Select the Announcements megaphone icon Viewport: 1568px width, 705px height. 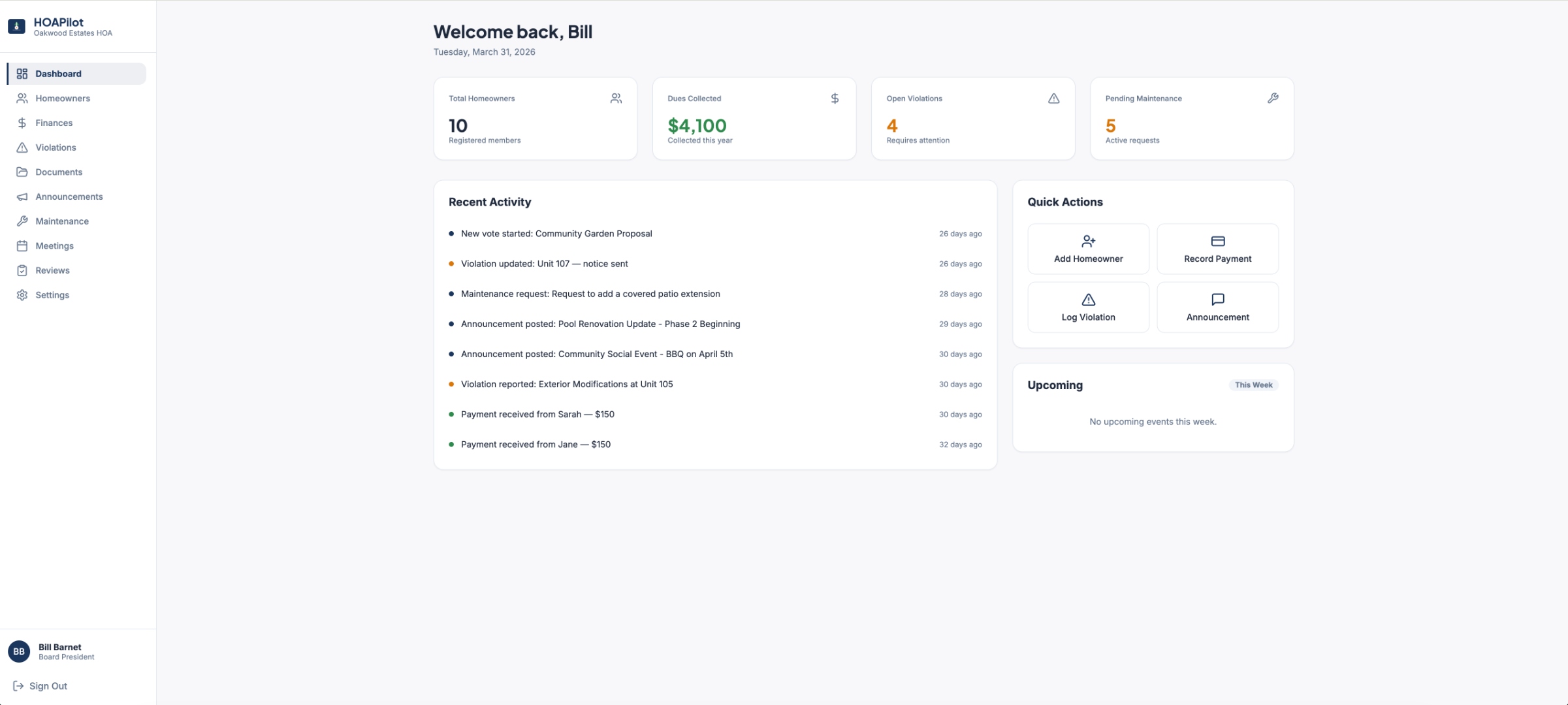pos(22,196)
